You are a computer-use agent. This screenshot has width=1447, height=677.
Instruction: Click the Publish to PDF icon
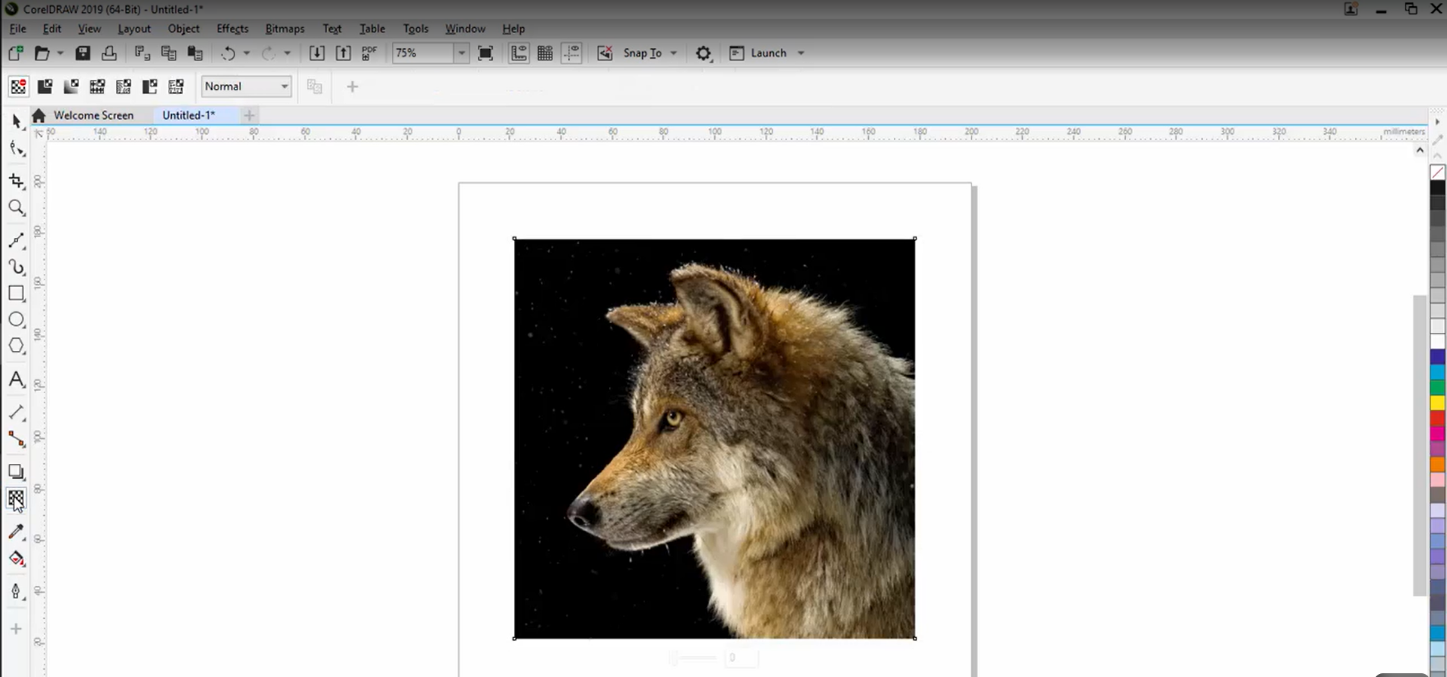369,53
